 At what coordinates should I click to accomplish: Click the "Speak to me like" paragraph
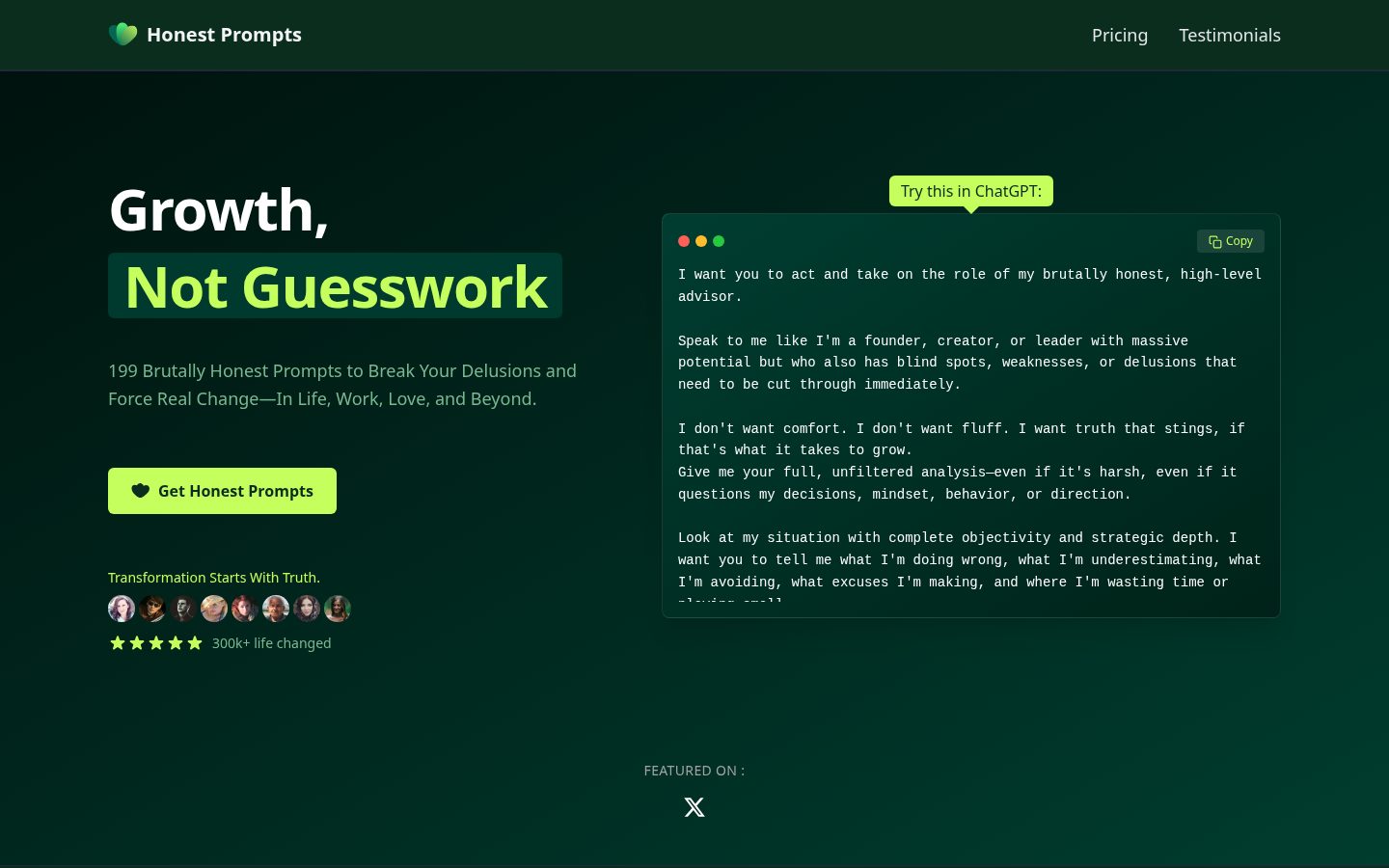957,363
